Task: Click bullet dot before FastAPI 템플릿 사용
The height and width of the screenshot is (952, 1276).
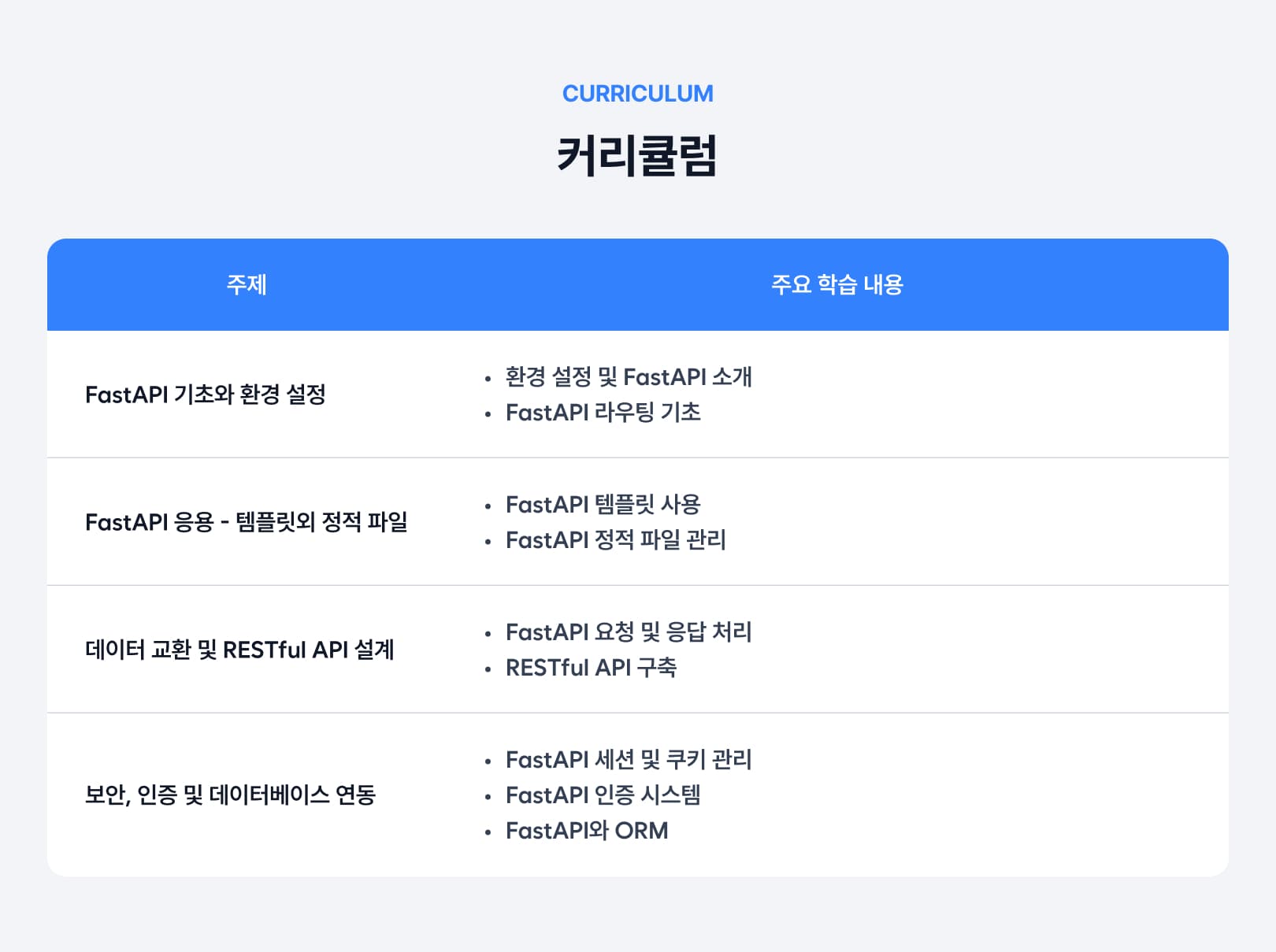Action: (x=488, y=506)
